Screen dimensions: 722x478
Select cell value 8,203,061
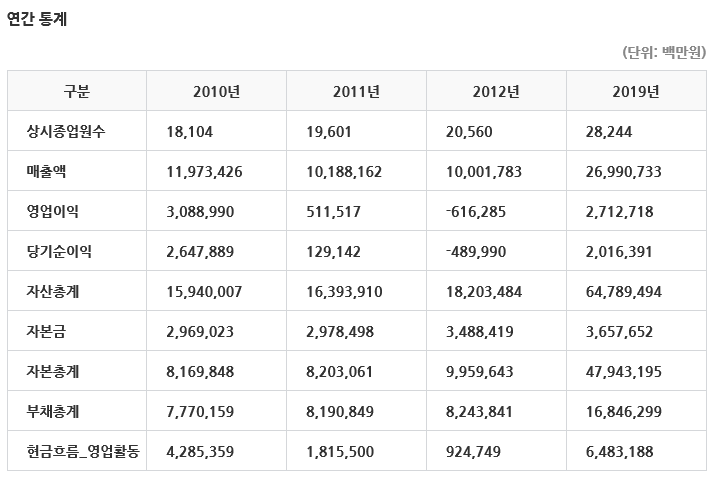340,372
